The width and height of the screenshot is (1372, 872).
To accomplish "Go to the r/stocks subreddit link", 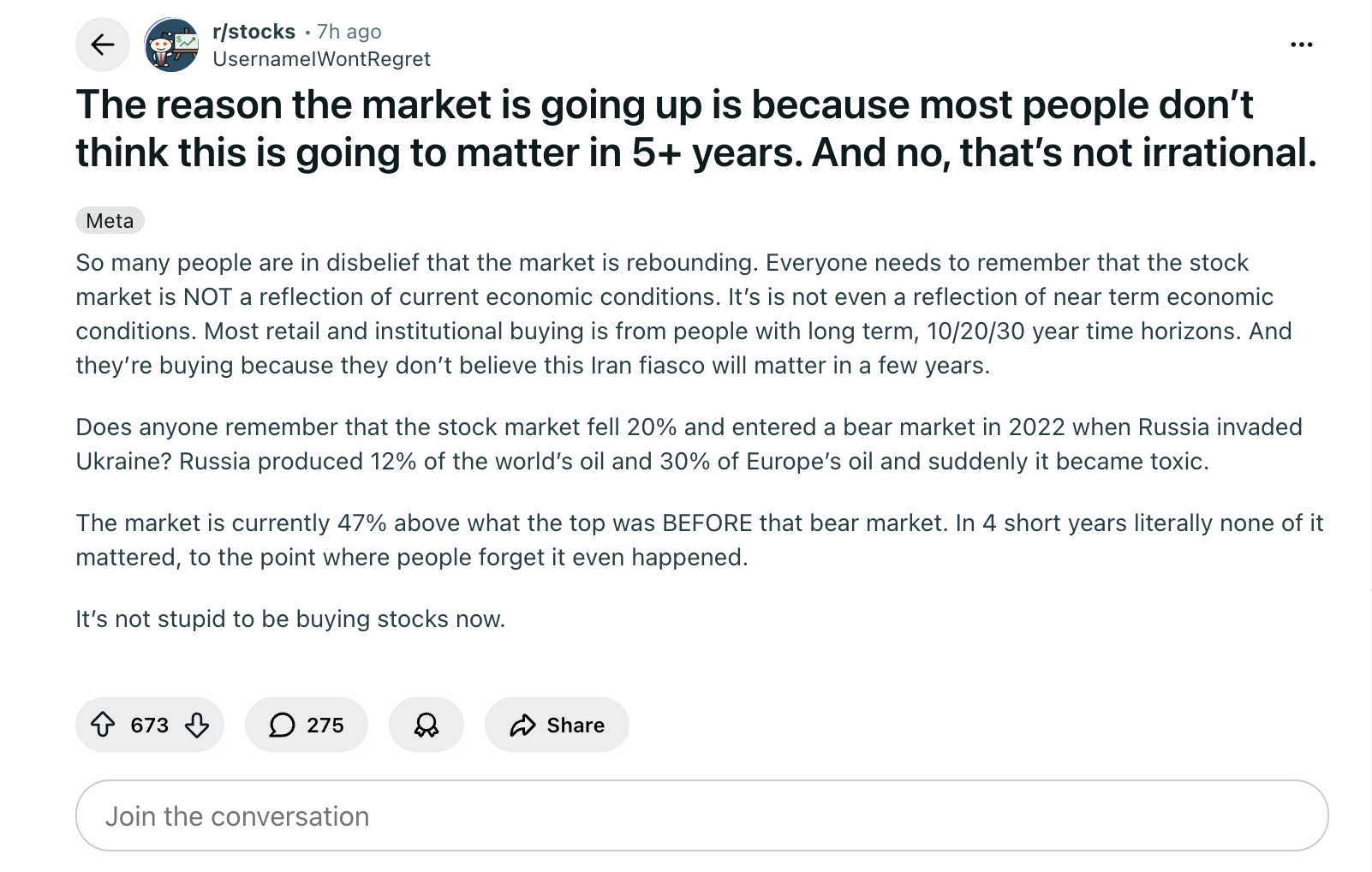I will (x=254, y=32).
